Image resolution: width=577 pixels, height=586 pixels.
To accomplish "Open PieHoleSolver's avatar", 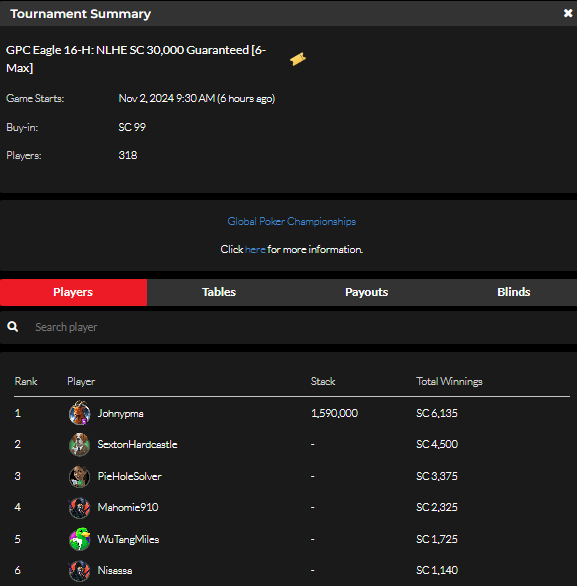I will click(79, 476).
